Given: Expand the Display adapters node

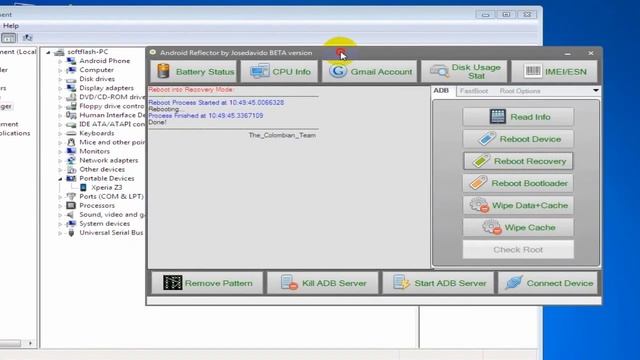Looking at the screenshot, I should (60, 88).
